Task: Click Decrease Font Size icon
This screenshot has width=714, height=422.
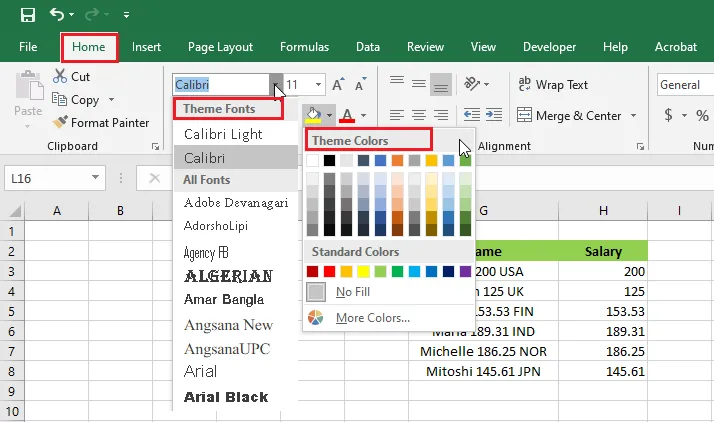Action: 360,85
